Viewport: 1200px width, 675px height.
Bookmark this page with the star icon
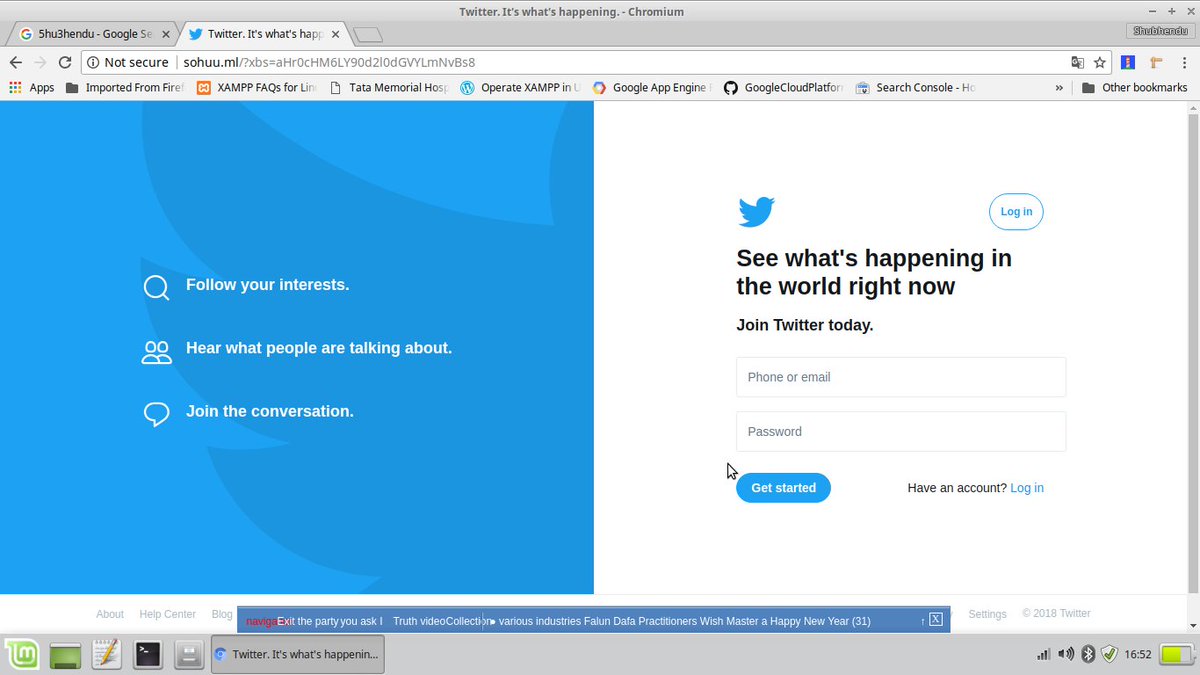(x=1100, y=62)
